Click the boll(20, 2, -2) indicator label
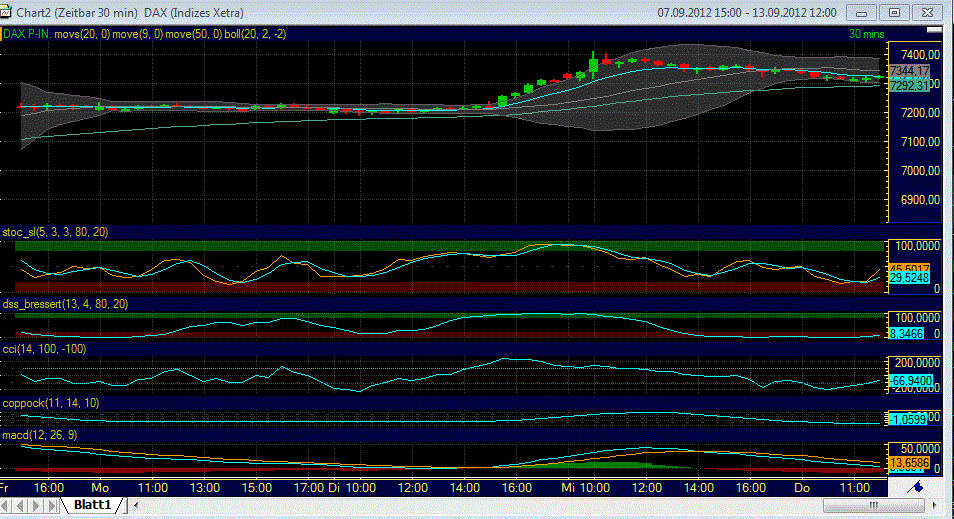 [255, 34]
